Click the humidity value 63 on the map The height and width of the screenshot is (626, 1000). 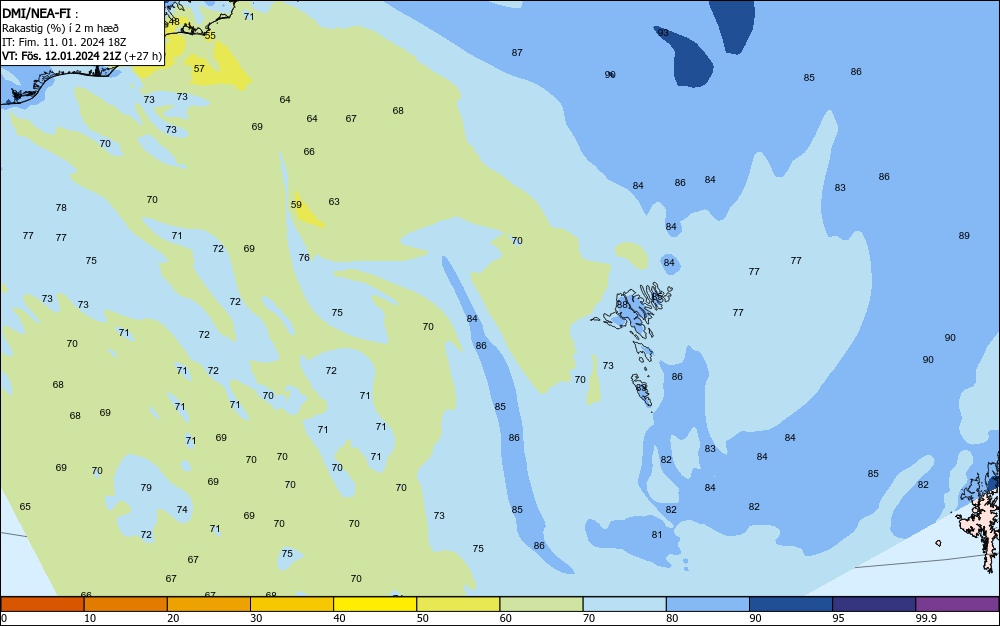click(x=334, y=201)
